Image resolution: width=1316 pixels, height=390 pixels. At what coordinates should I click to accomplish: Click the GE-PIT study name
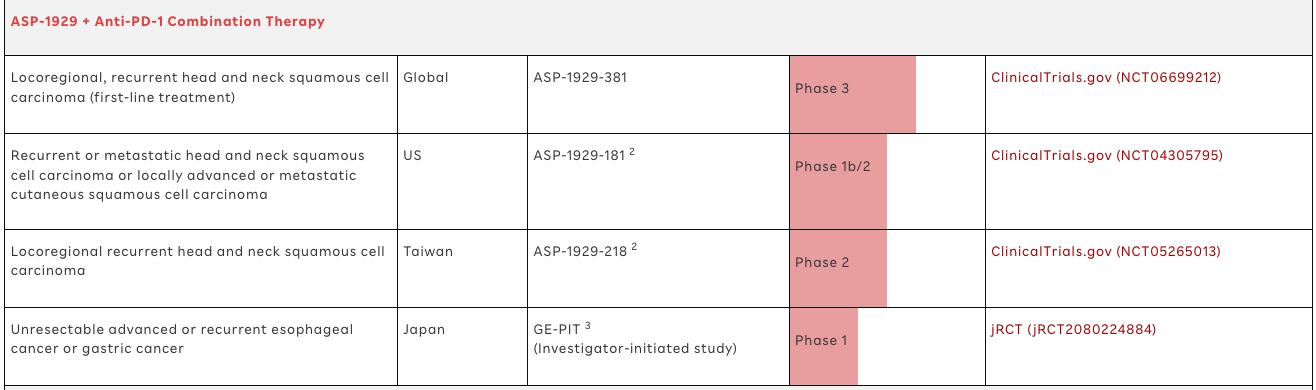[557, 329]
